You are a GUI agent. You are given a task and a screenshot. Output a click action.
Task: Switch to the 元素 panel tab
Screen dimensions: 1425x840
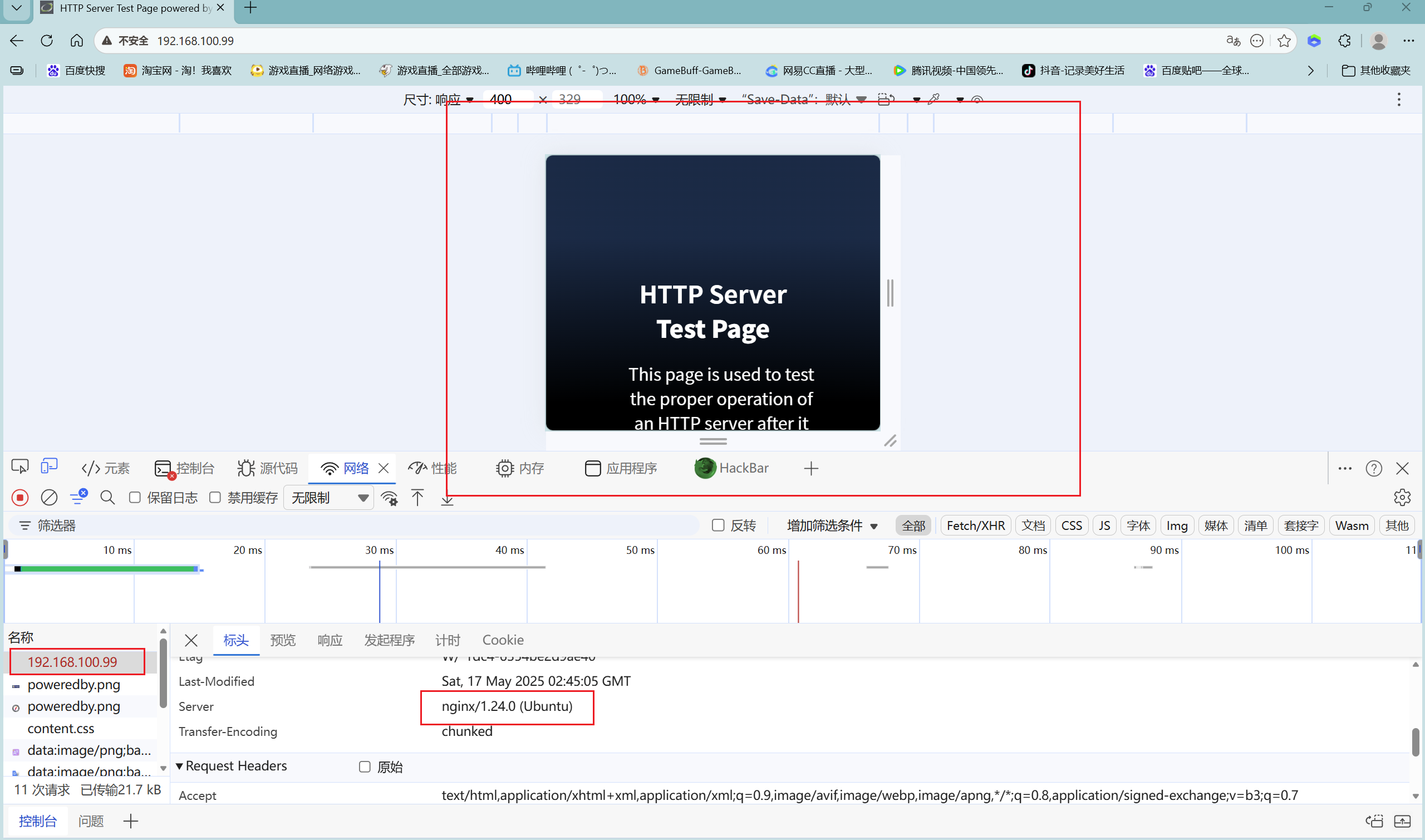pyautogui.click(x=106, y=468)
